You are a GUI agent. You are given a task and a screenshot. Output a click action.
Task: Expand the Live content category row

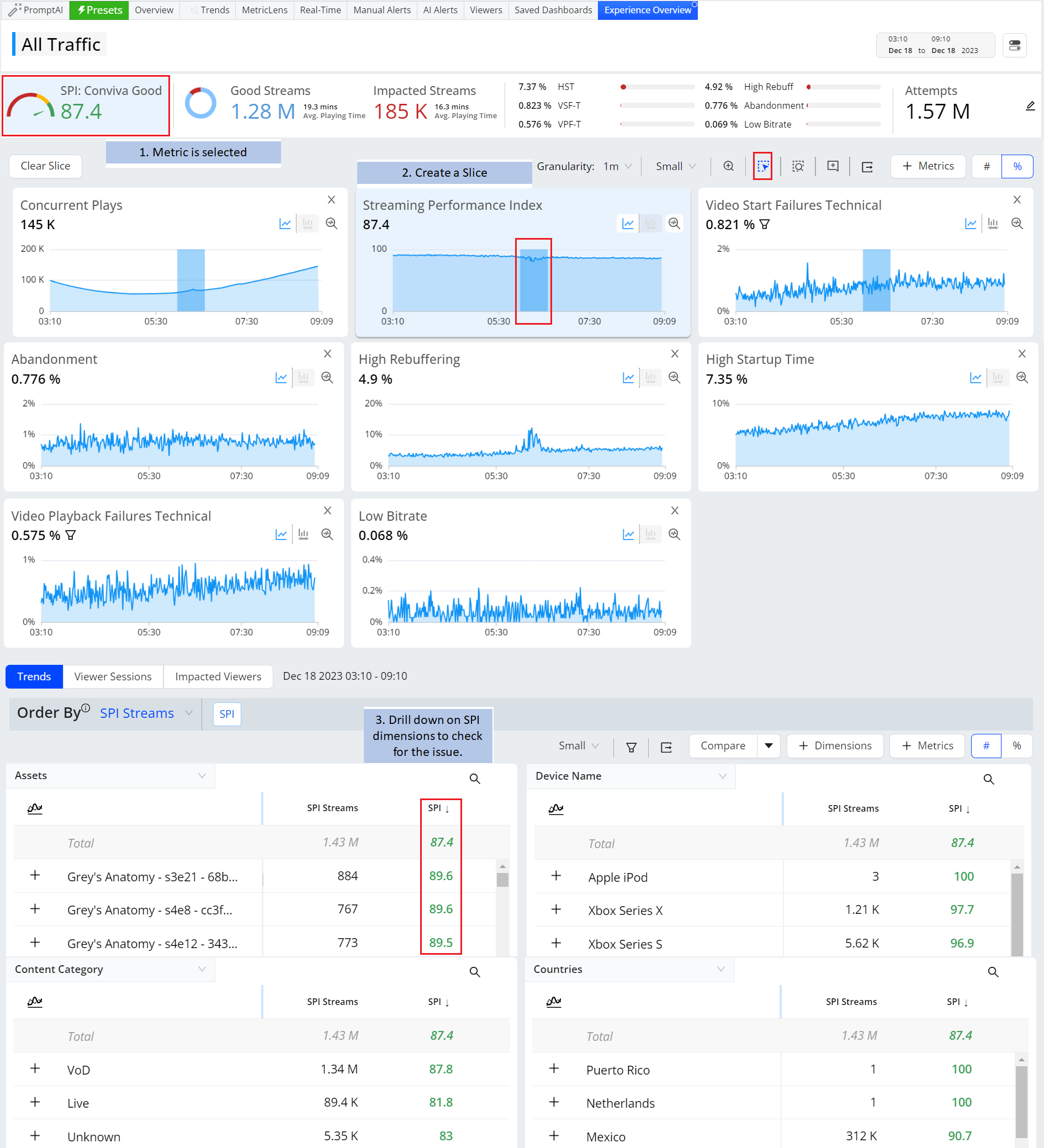point(35,1102)
